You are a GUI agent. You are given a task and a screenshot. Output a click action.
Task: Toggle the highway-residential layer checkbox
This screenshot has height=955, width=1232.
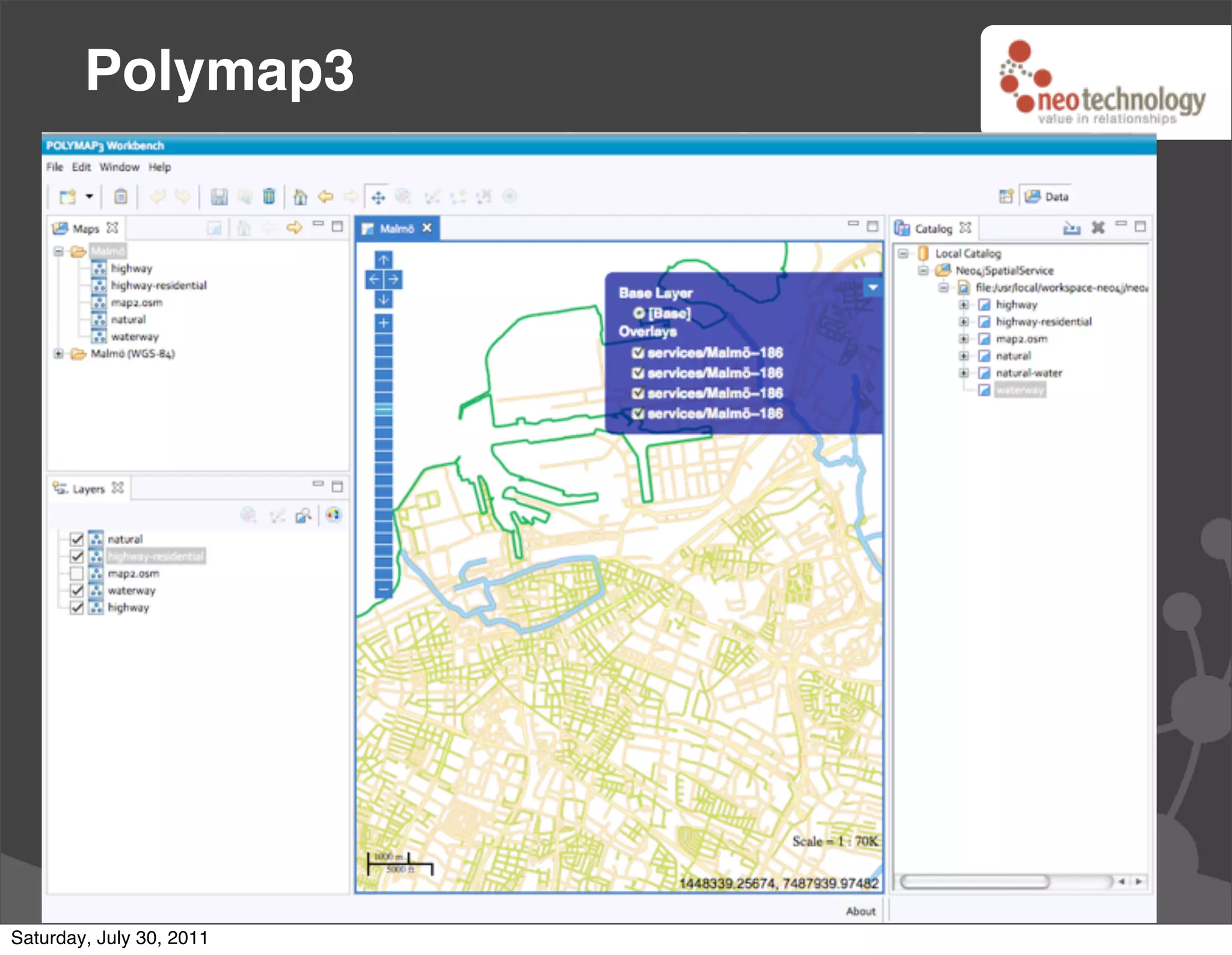tap(77, 556)
